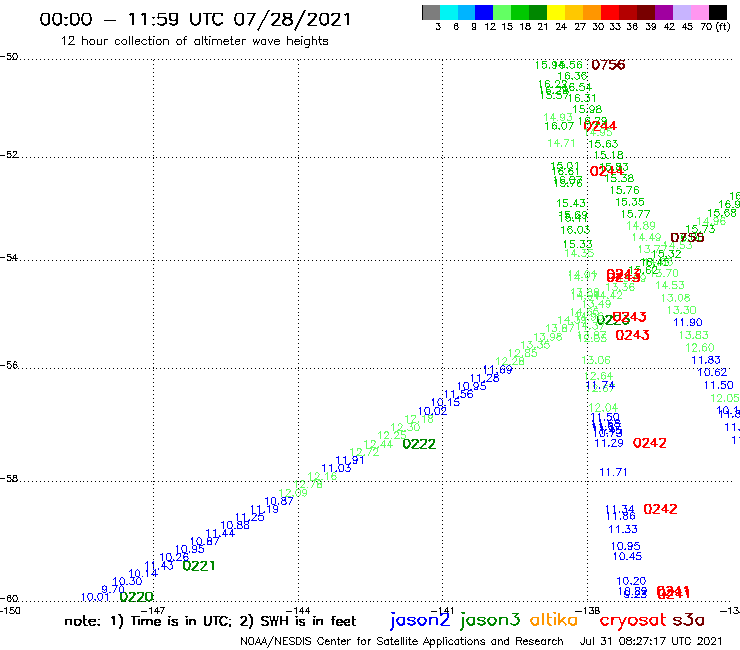Viewport: 740px width, 650px height.
Task: Click the time marker 0221
Action: coord(199,566)
